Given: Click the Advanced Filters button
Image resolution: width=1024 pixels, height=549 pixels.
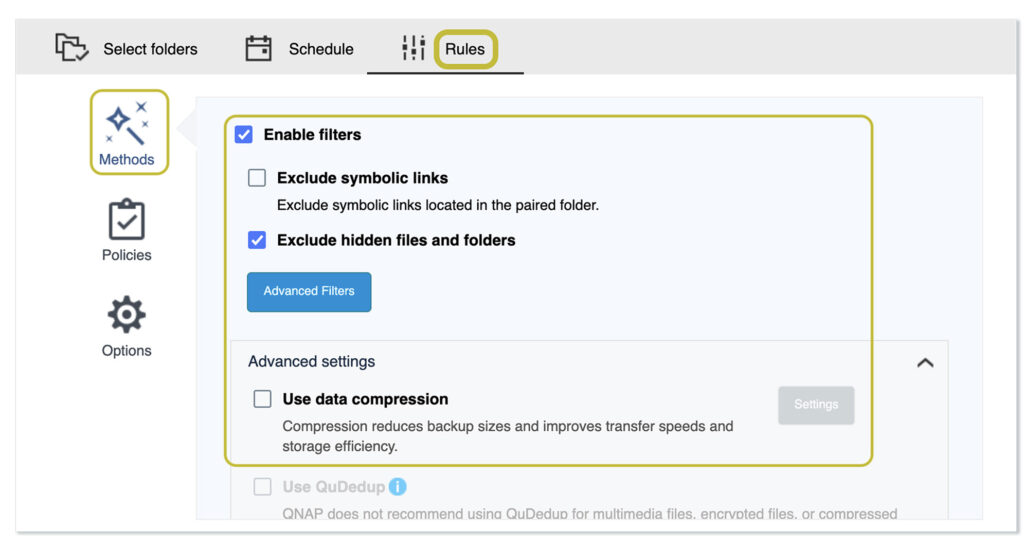Looking at the screenshot, I should tap(309, 291).
